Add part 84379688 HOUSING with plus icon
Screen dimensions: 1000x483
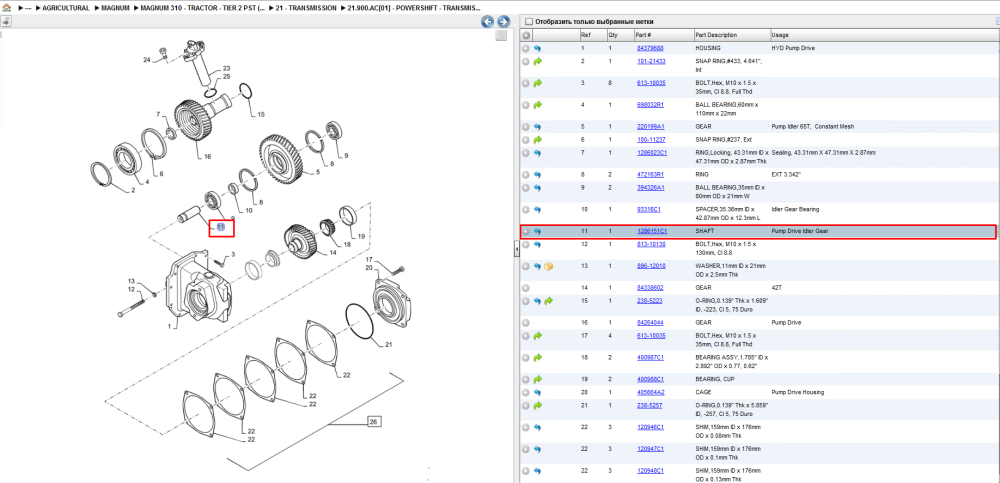[526, 48]
